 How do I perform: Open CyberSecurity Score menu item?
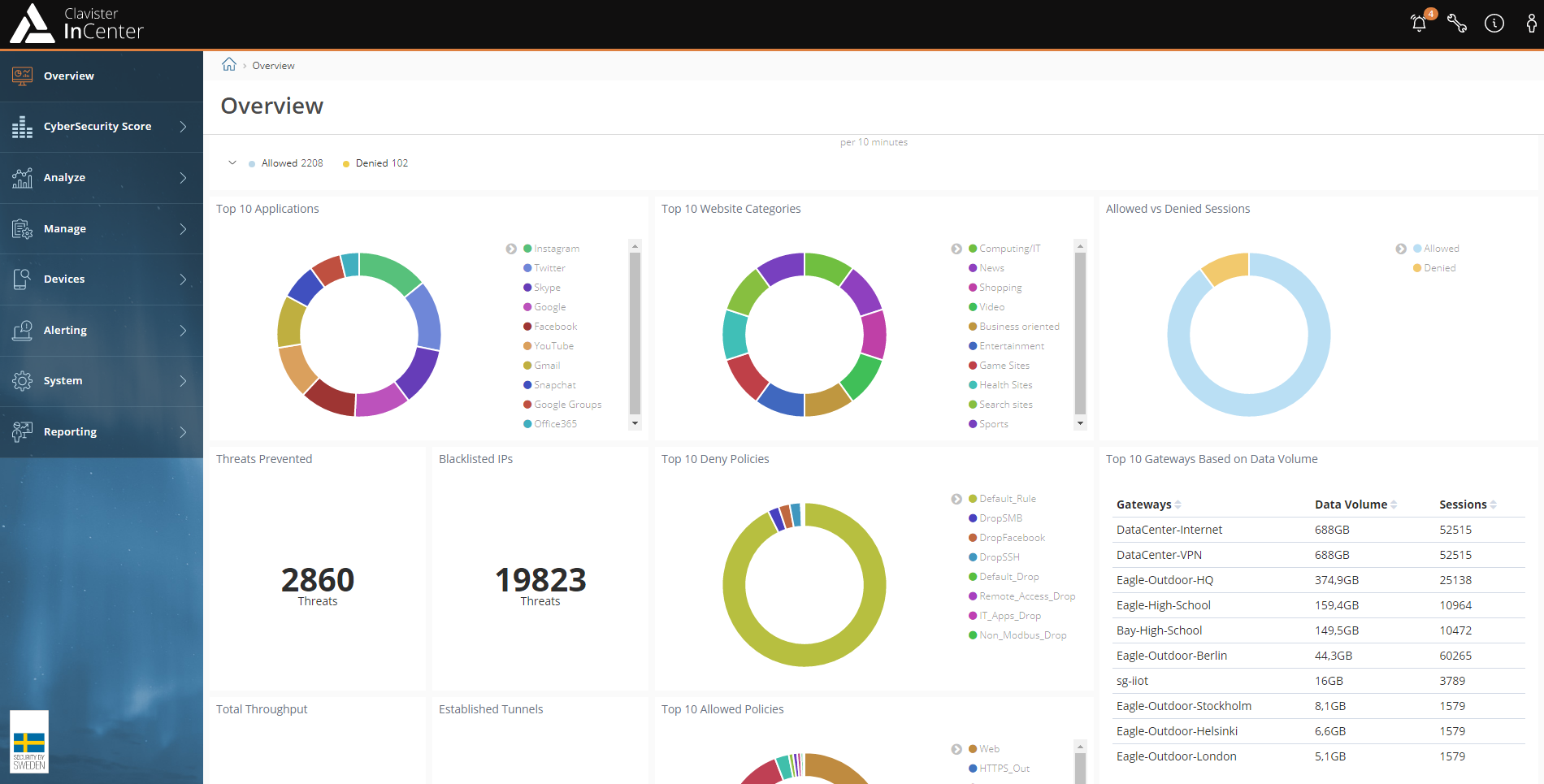point(102,127)
